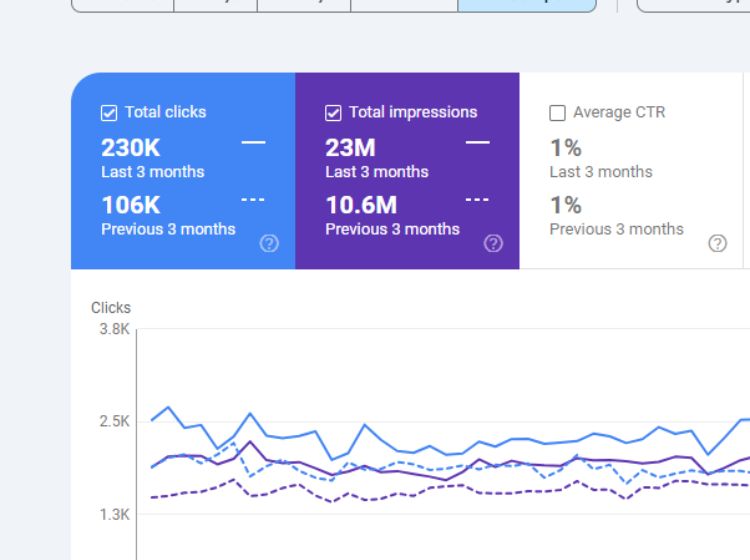Click the 106K previous period clicks value

(131, 205)
